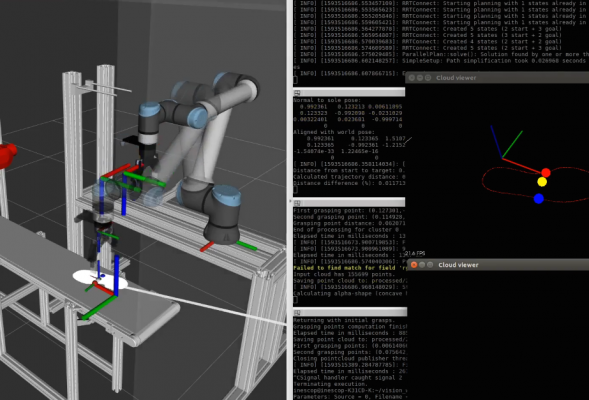
Task: Maximize the upper Cloud viewer window
Action: (428, 78)
